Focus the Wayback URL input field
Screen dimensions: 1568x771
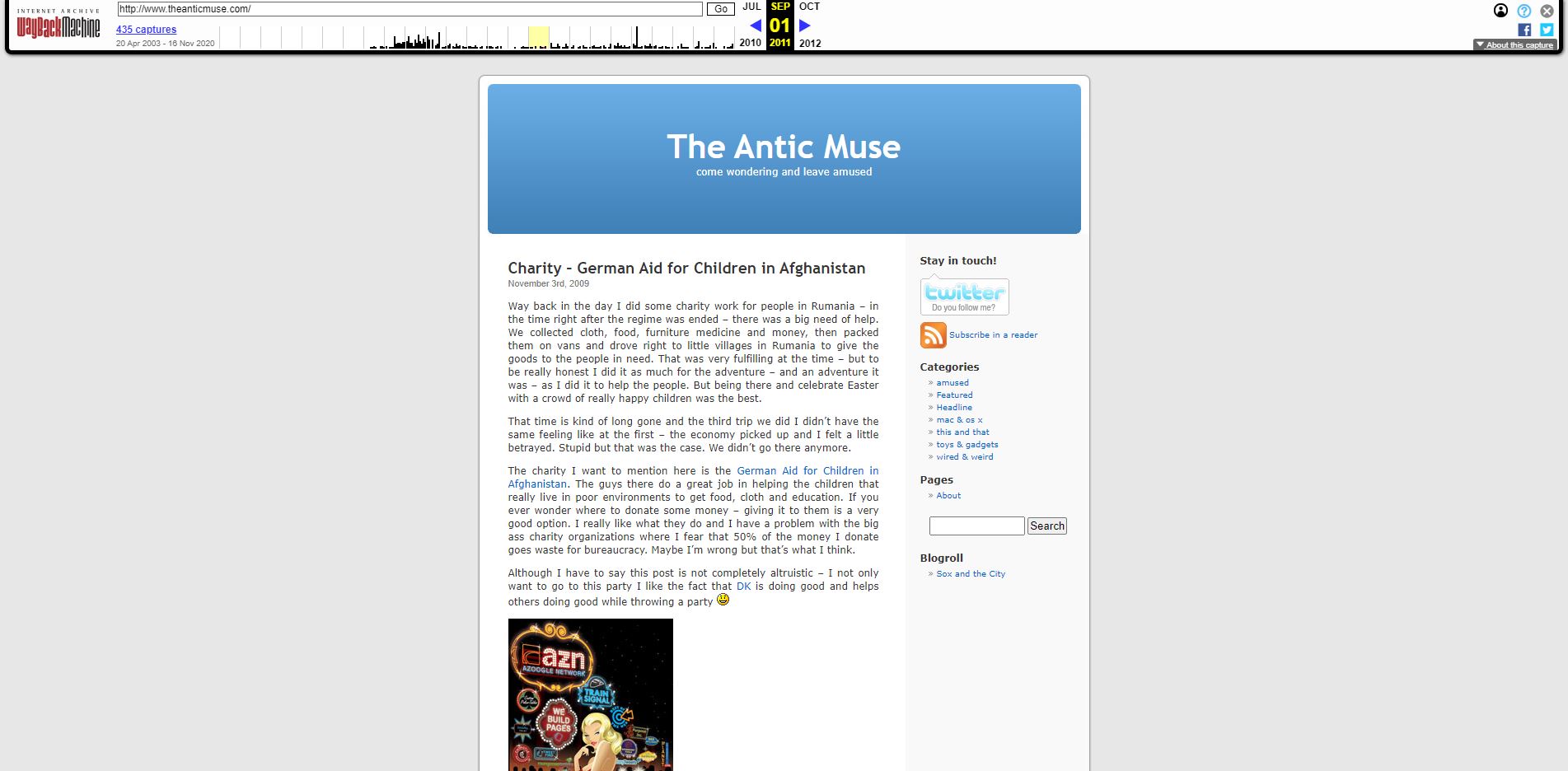(410, 9)
